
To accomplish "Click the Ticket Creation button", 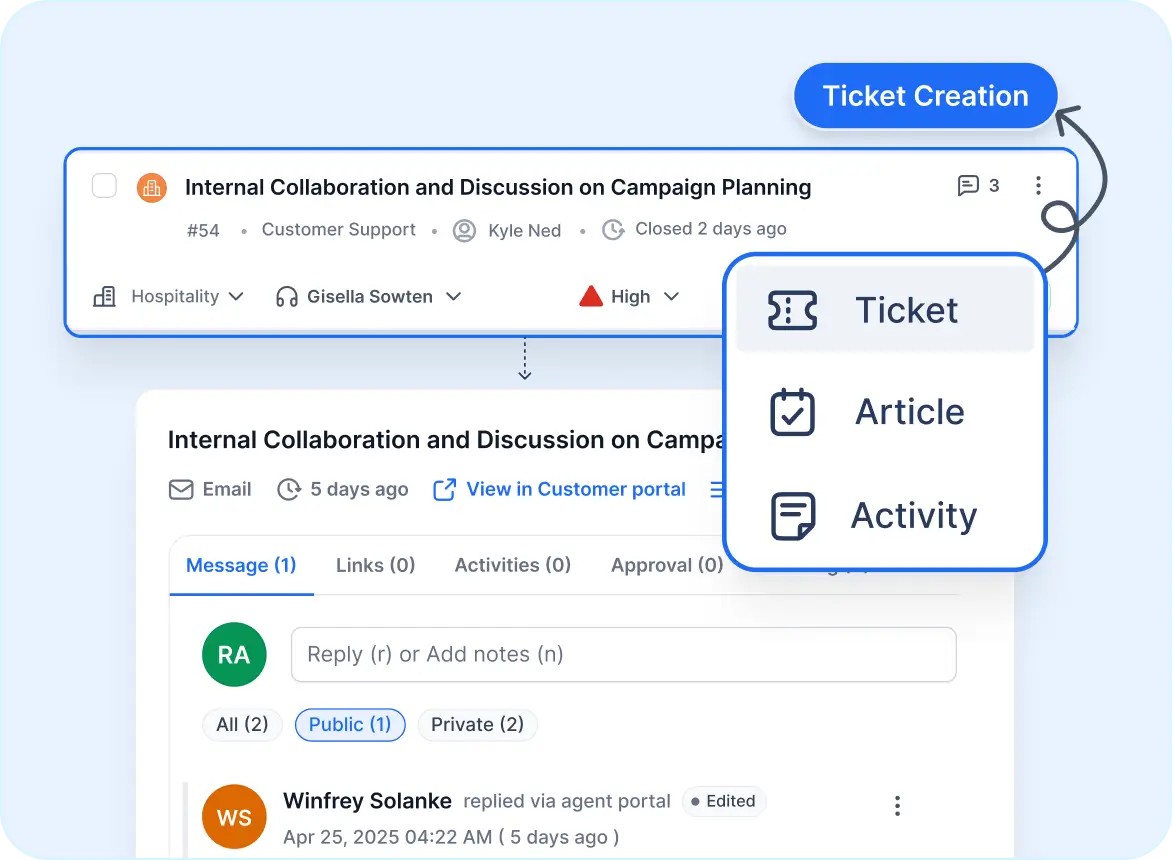I will coord(924,95).
